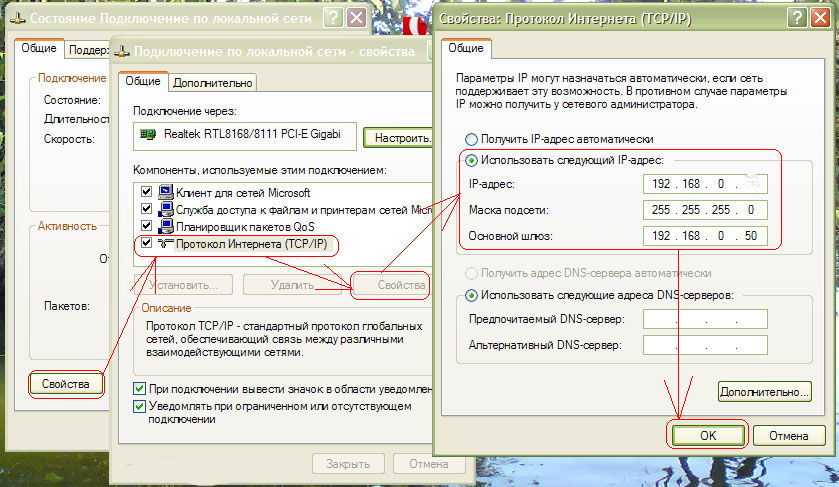Click the Протокол Интернета (TCP/IP) icon
The height and width of the screenshot is (487, 839).
[x=166, y=243]
